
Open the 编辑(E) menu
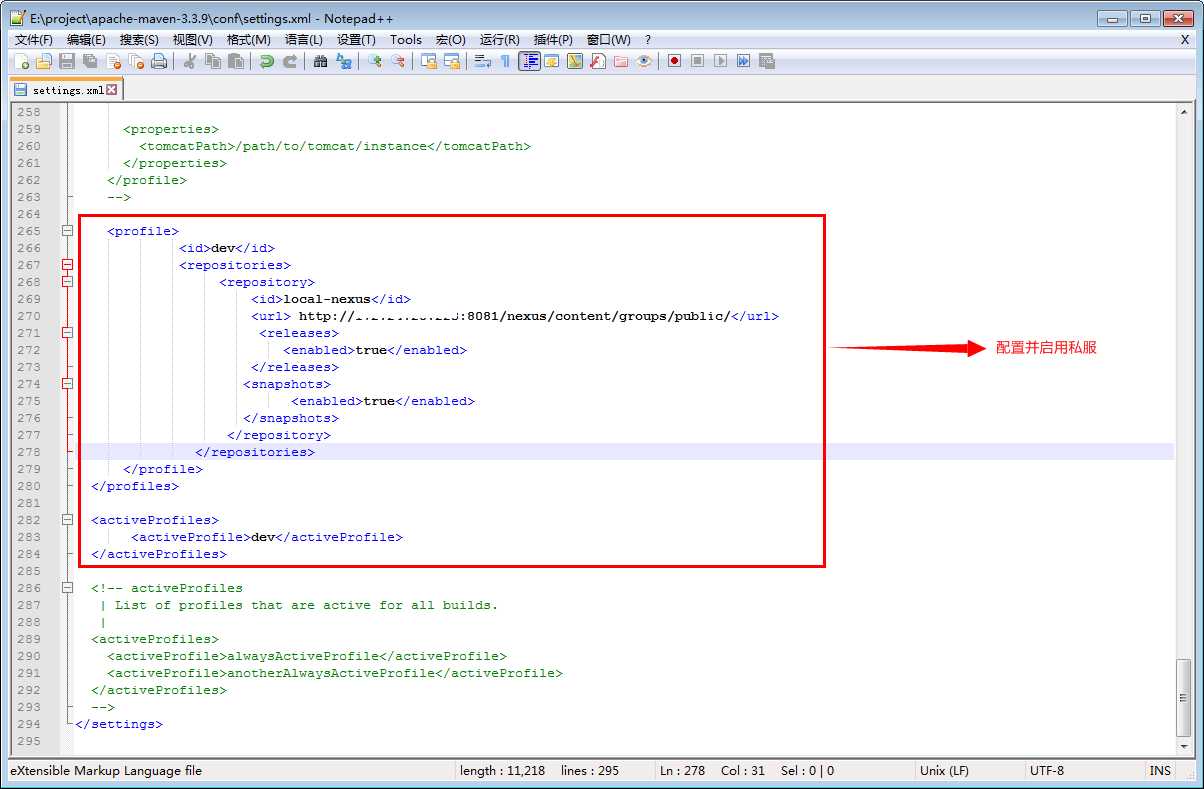pyautogui.click(x=86, y=39)
